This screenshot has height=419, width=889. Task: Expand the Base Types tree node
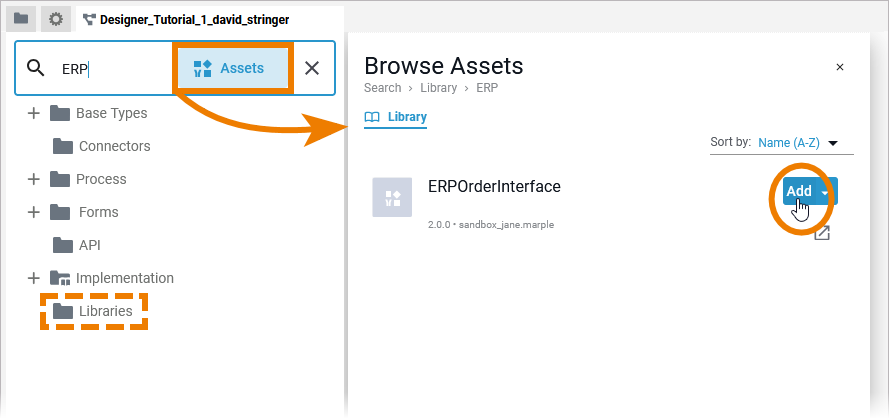pyautogui.click(x=33, y=113)
